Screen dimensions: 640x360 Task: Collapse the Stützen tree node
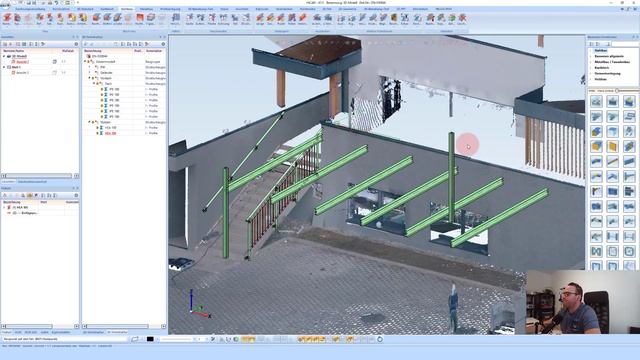click(90, 122)
